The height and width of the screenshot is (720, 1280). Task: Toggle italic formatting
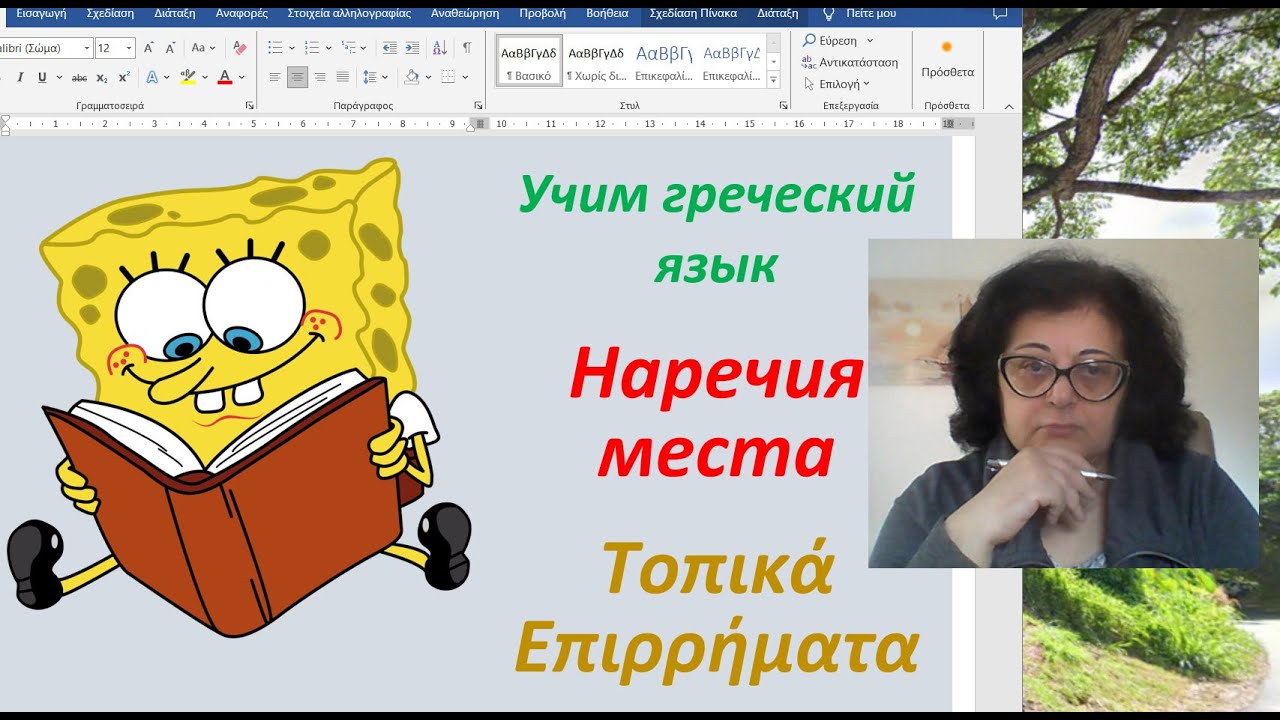(x=20, y=77)
